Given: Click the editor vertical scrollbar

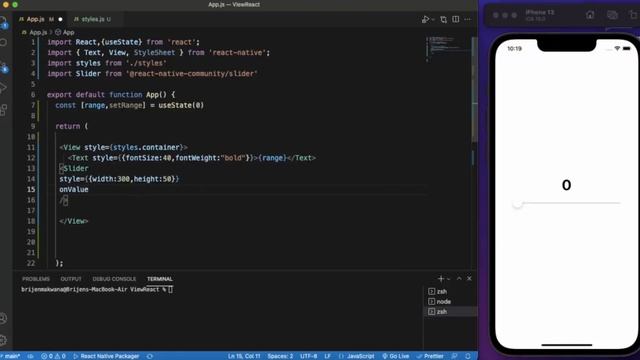Looking at the screenshot, I should click(x=474, y=90).
